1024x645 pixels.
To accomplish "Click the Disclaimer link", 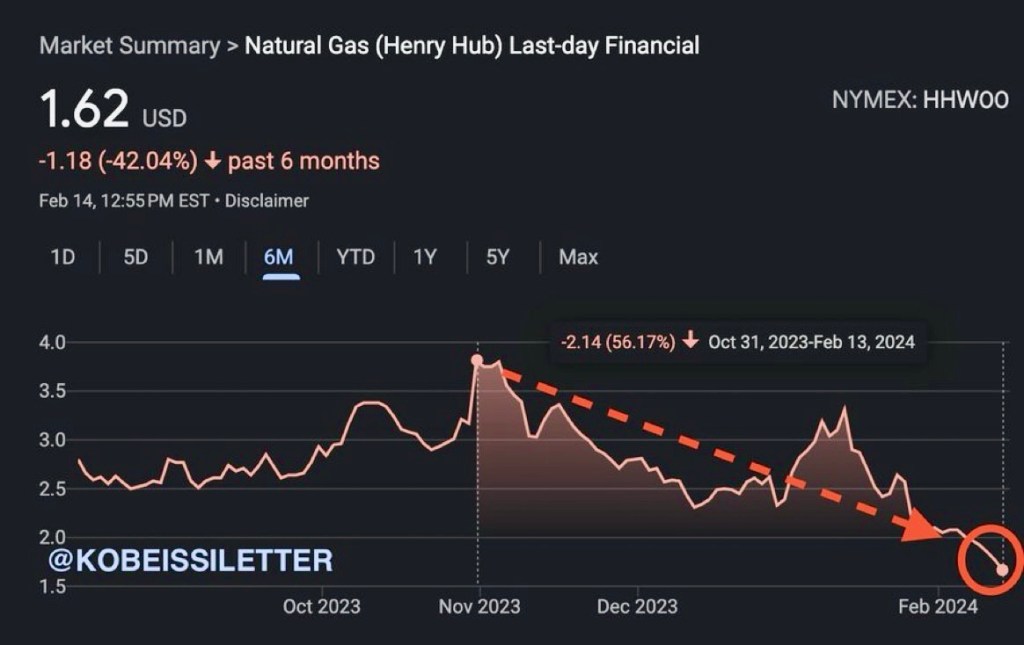I will coord(266,201).
